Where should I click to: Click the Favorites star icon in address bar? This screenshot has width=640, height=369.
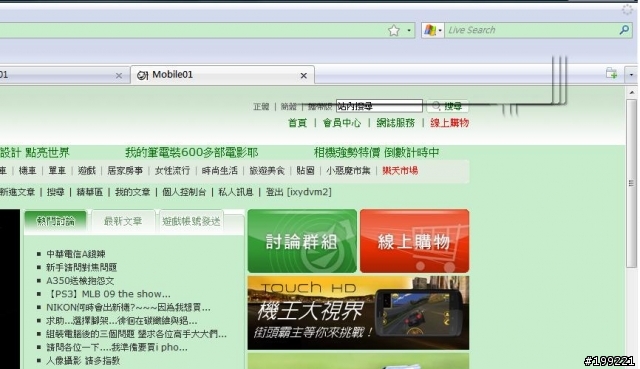point(394,31)
